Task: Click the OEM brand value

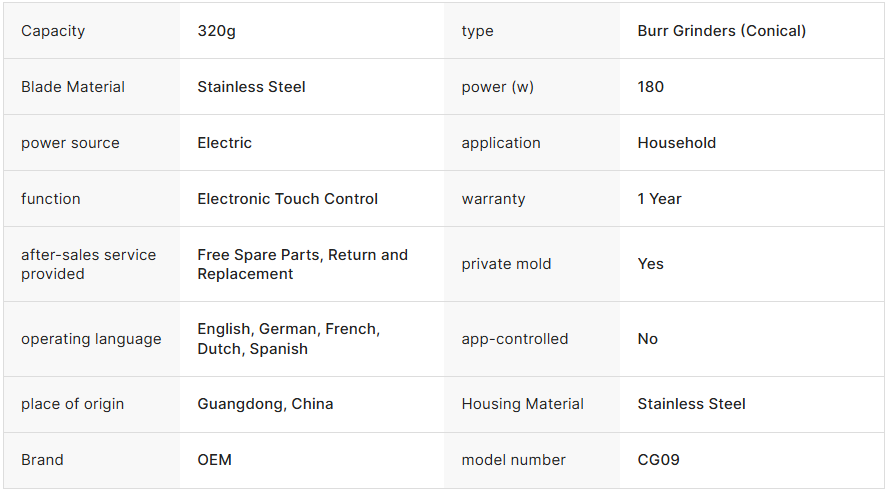Action: point(214,460)
